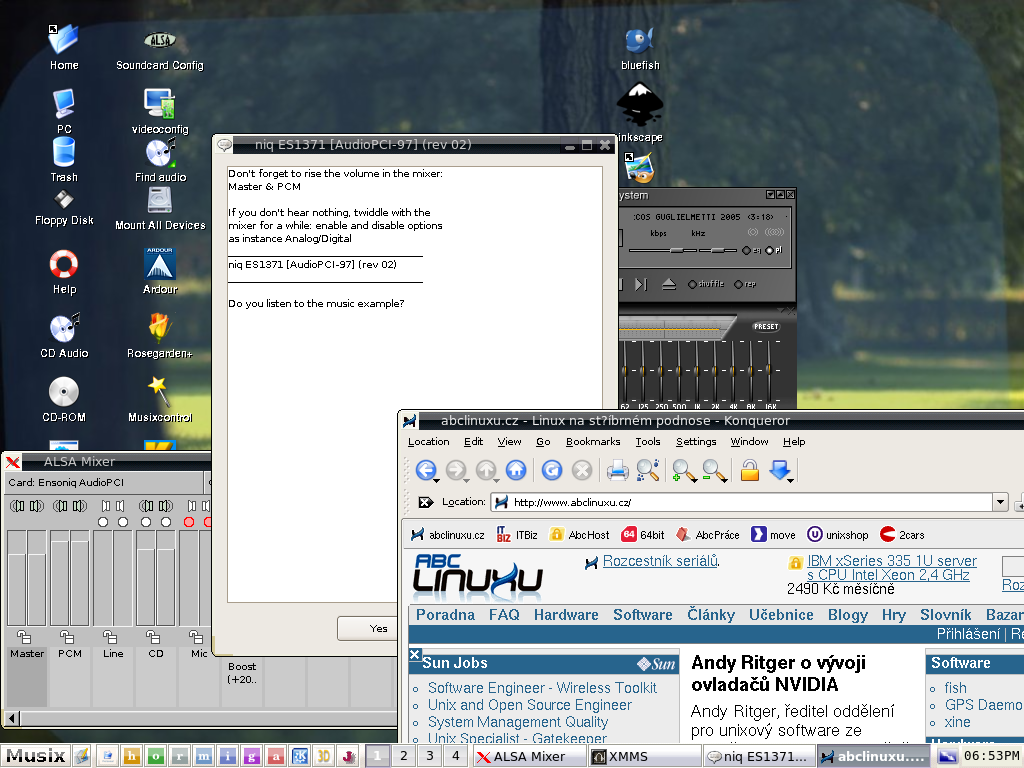
Task: Go to the Poradna section link
Action: (x=445, y=615)
